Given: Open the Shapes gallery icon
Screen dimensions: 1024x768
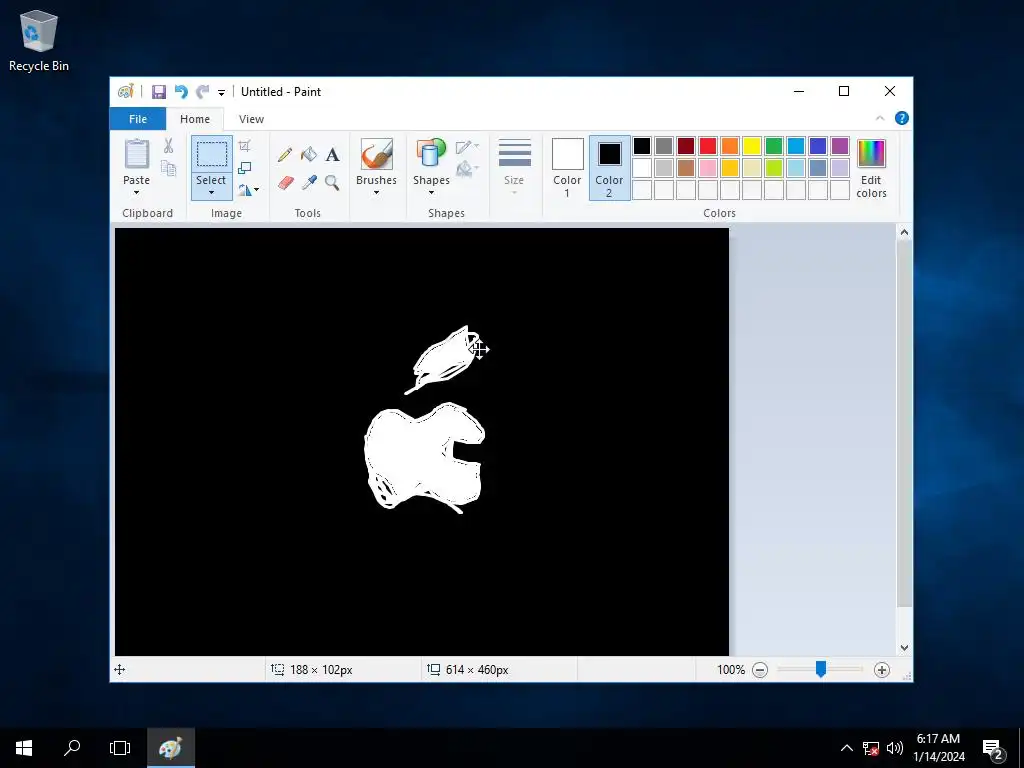Looking at the screenshot, I should (431, 155).
